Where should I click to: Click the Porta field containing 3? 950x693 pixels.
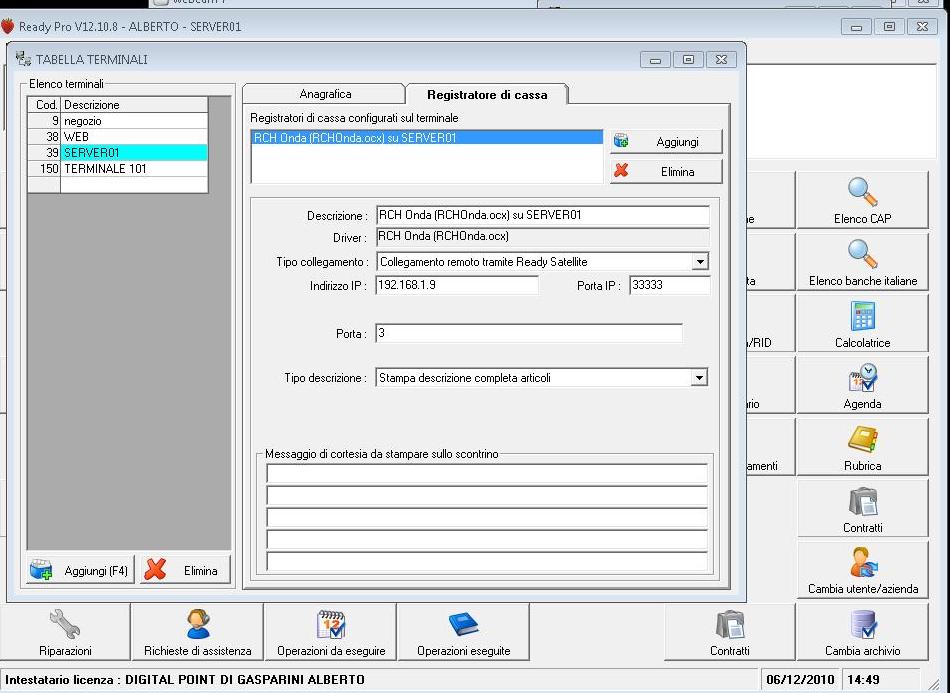tap(528, 333)
